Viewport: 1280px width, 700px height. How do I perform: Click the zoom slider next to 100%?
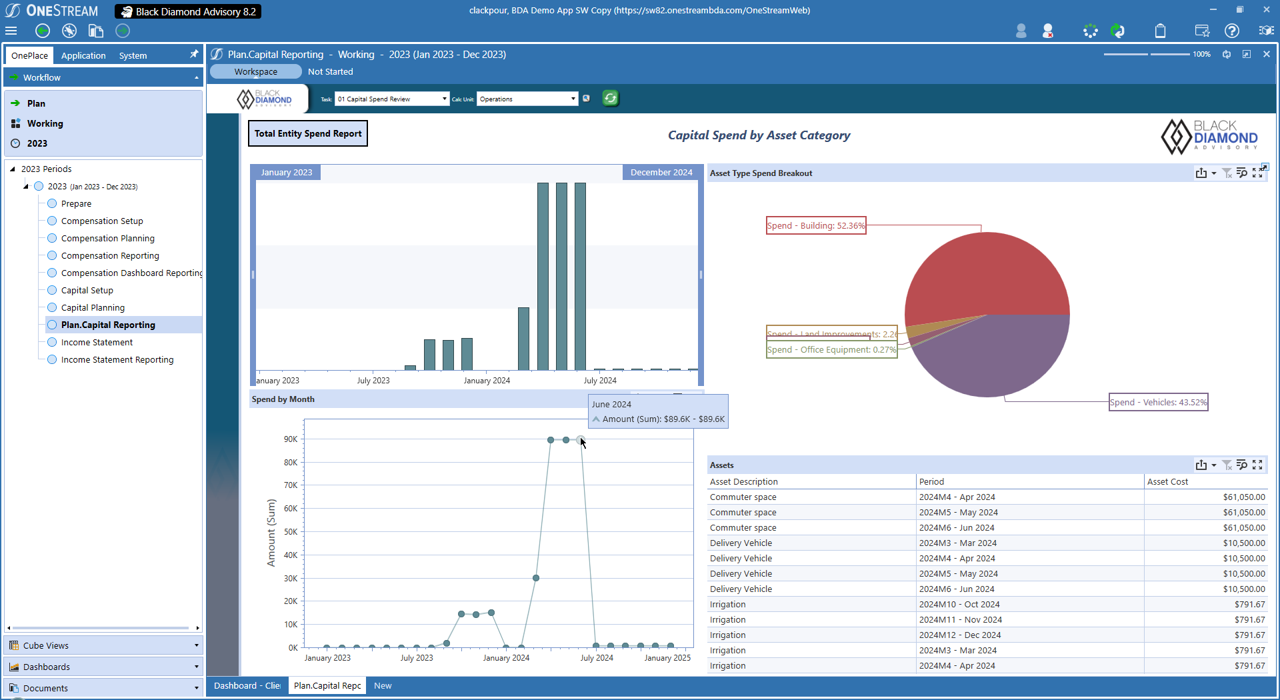pyautogui.click(x=1146, y=54)
